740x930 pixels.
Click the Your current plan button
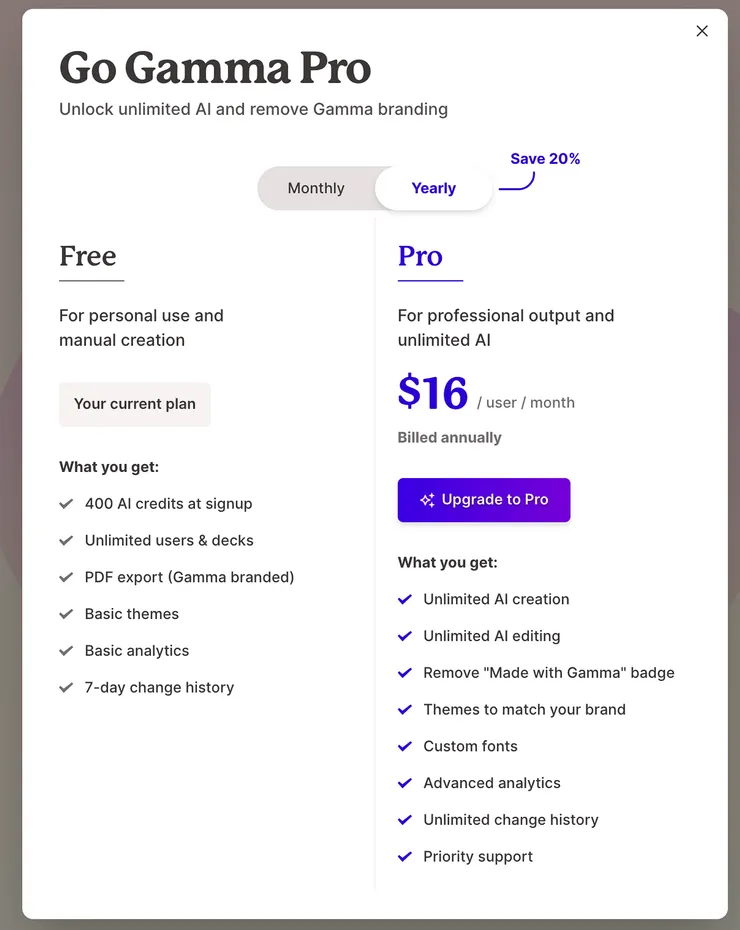[x=135, y=404]
